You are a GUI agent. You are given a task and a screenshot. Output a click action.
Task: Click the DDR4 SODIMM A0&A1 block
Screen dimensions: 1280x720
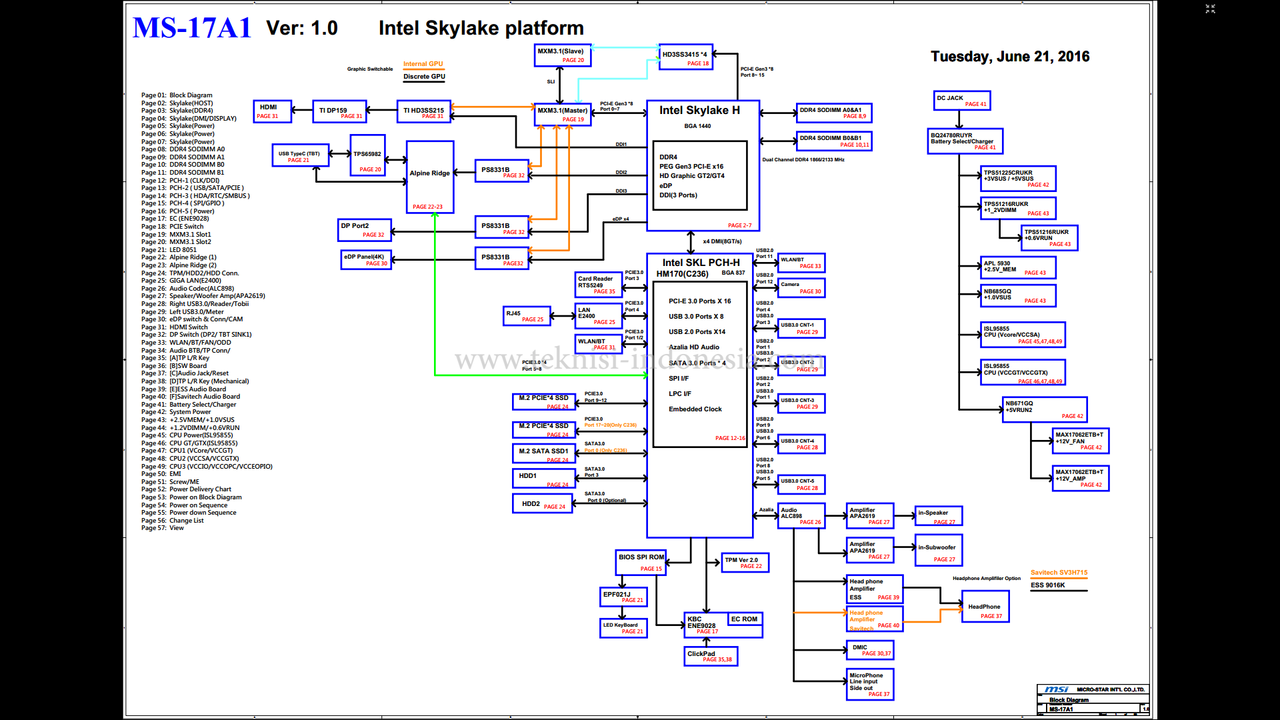[835, 112]
